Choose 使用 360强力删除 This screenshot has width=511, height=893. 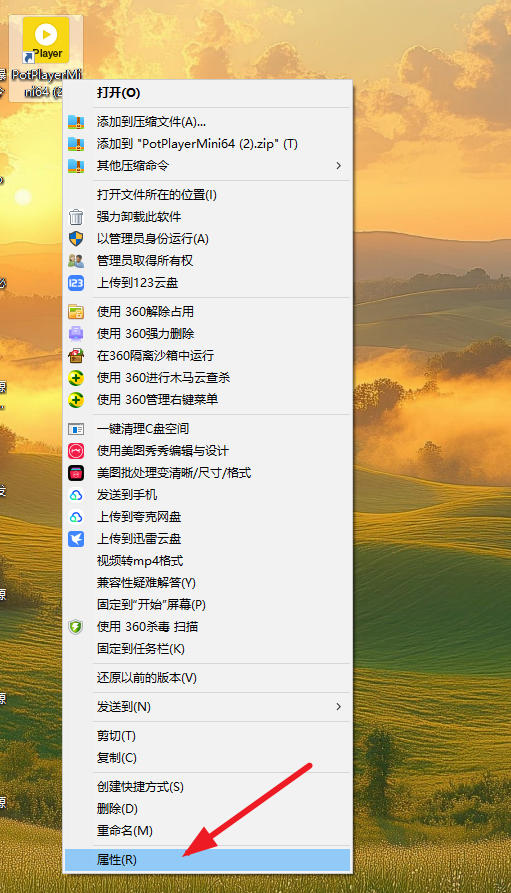(x=207, y=334)
